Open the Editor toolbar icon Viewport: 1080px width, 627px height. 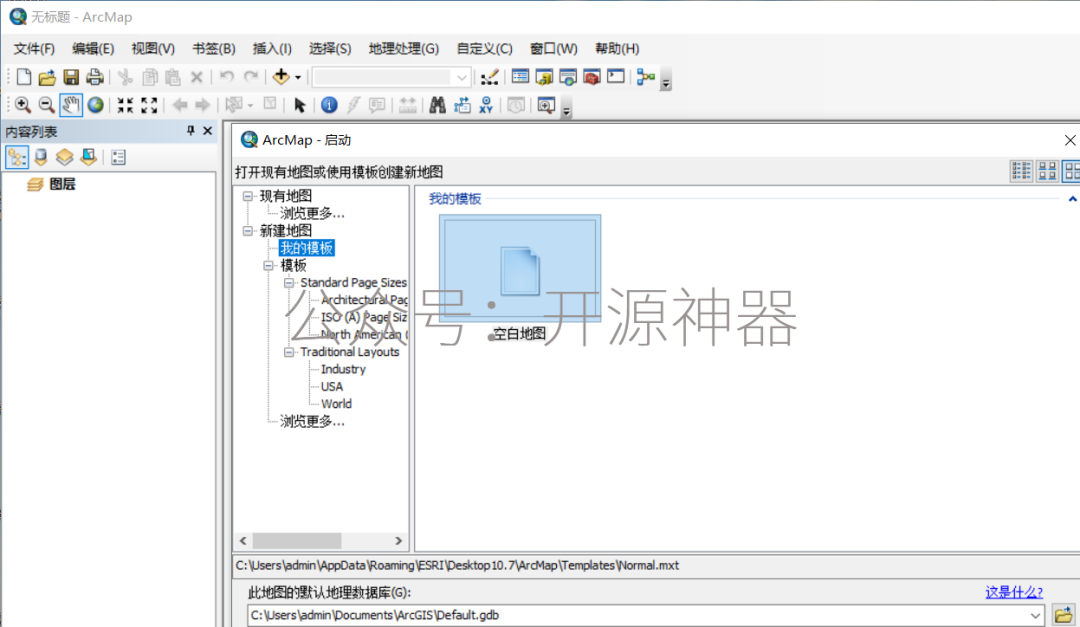489,77
